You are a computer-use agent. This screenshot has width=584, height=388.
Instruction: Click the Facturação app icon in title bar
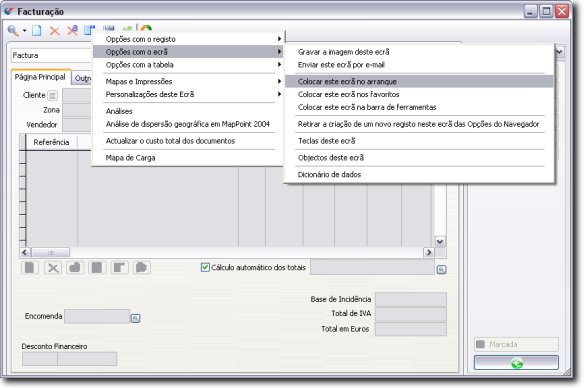pos(9,11)
